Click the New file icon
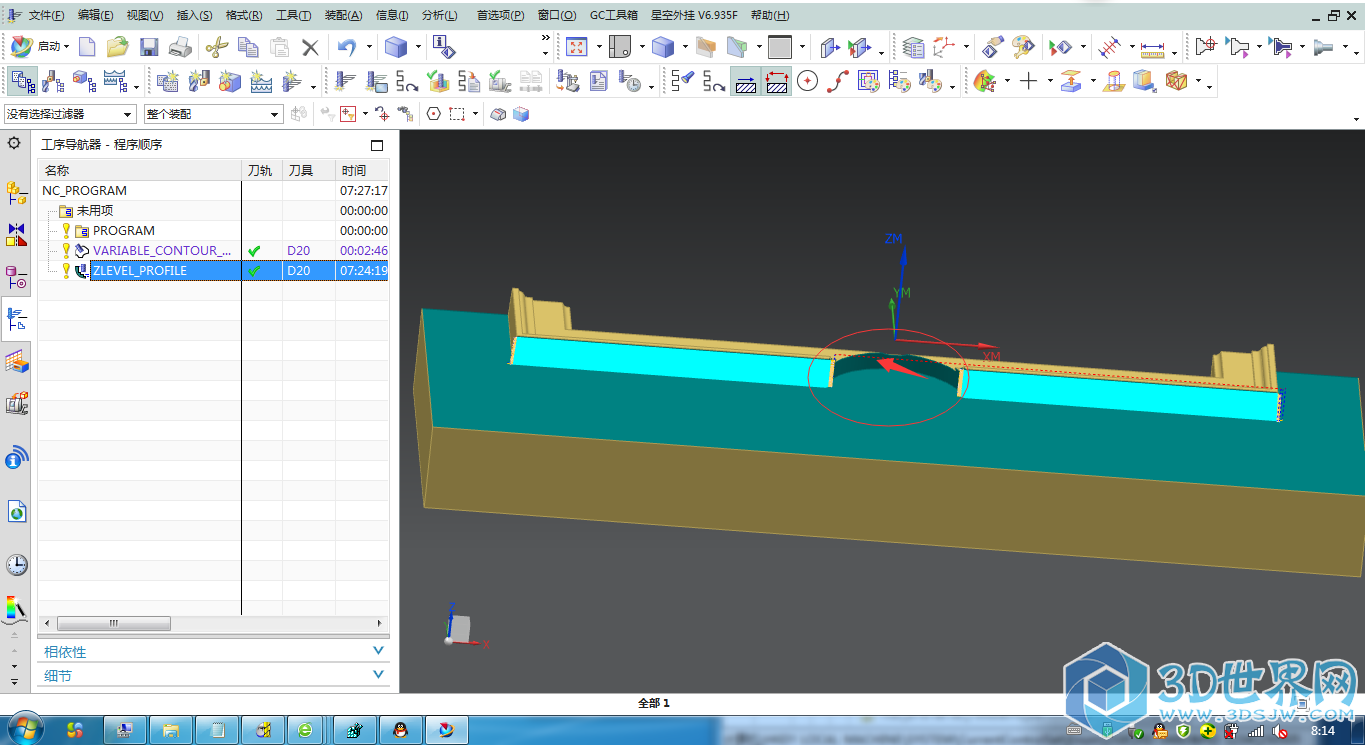 [x=88, y=47]
